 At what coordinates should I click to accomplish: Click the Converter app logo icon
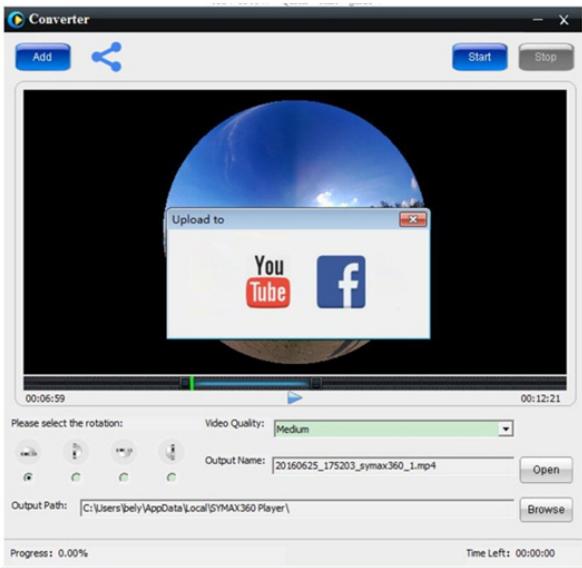[x=16, y=19]
